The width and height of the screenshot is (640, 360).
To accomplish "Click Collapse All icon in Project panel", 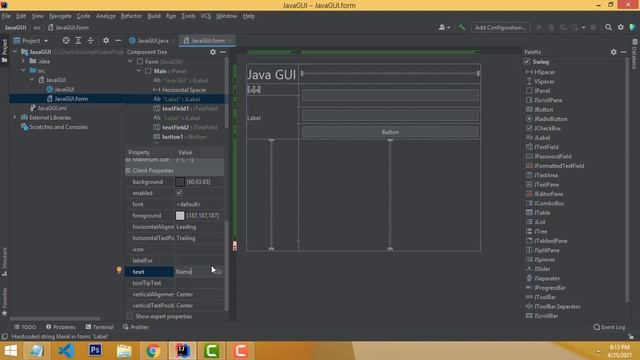I will pyautogui.click(x=91, y=40).
